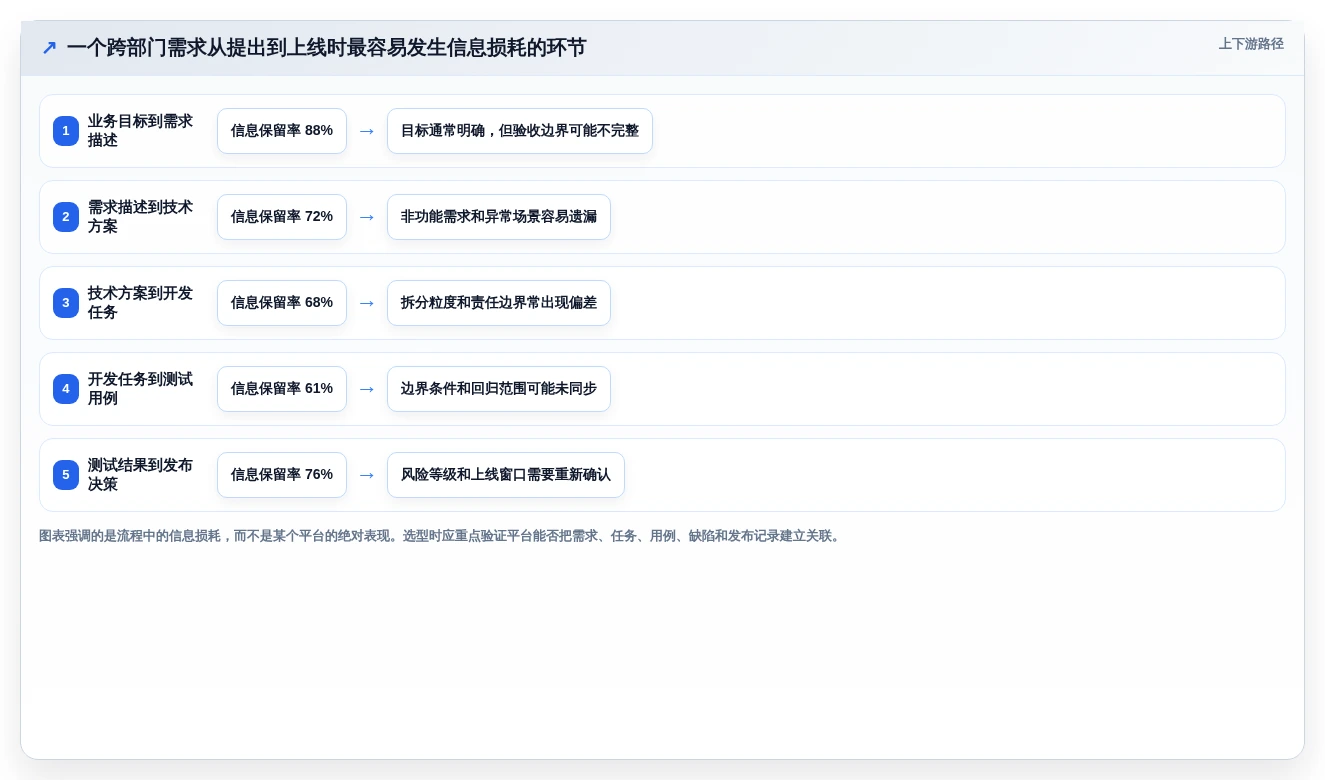Screen dimensions: 1325x780
Task: Click the 需求描述到技术方案 step label
Action: click(140, 217)
